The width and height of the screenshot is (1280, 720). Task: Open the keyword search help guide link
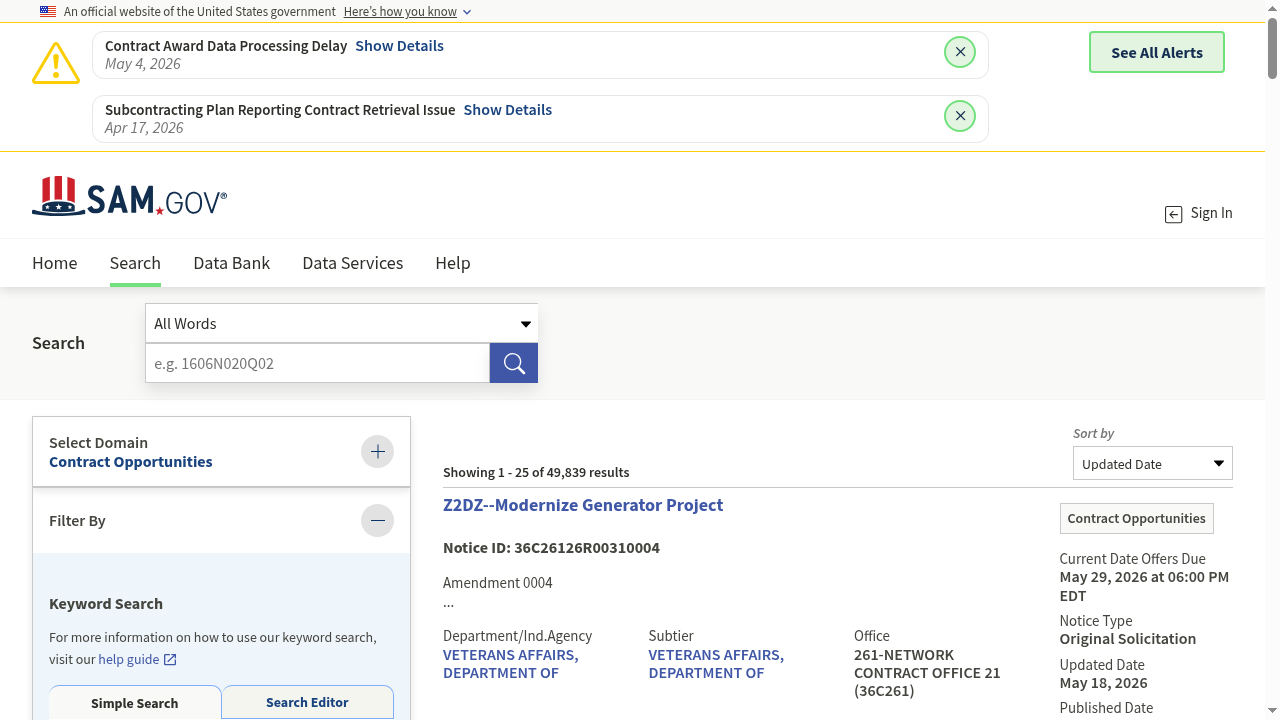point(129,659)
